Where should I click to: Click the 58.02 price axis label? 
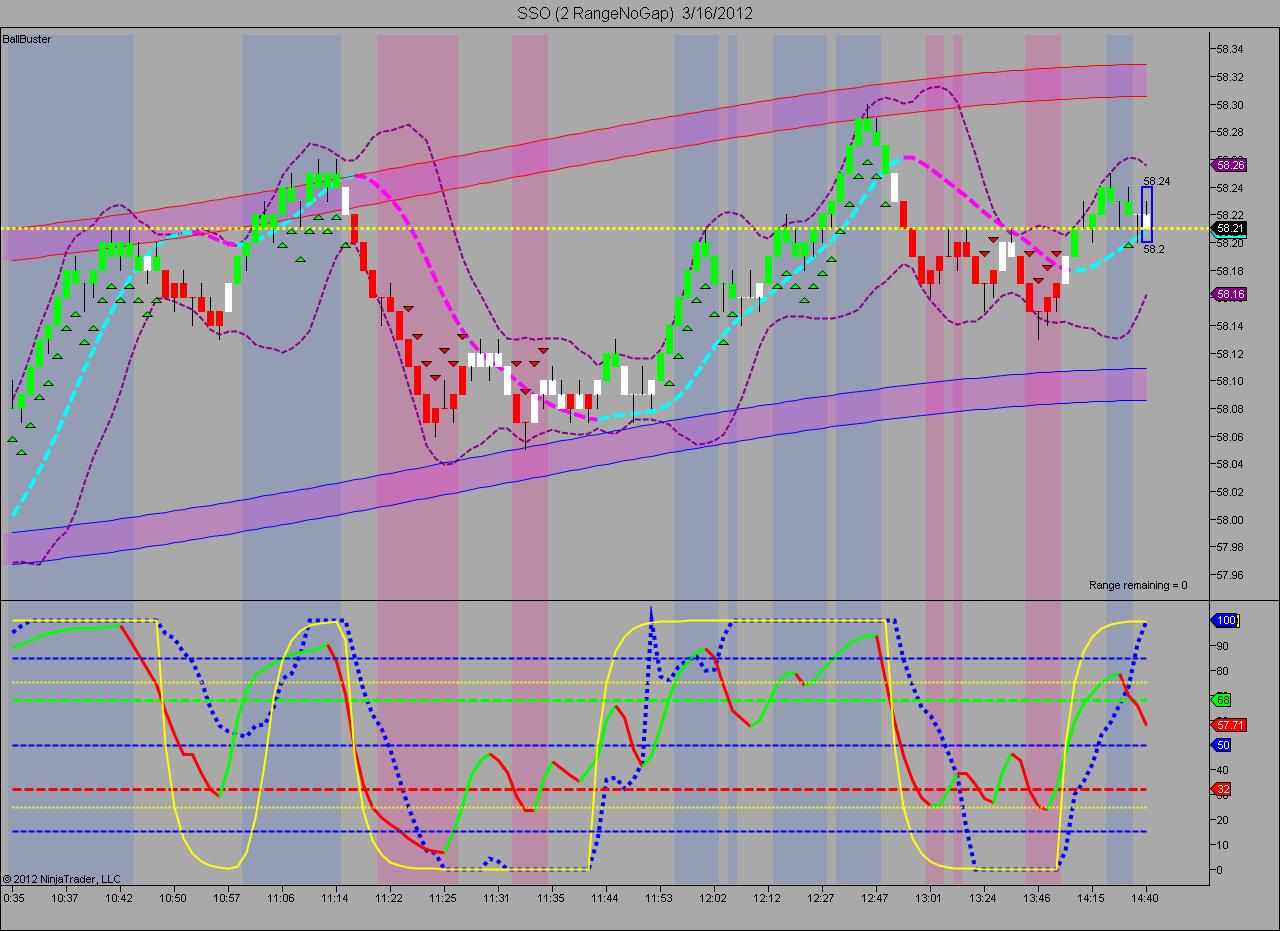click(x=1230, y=492)
